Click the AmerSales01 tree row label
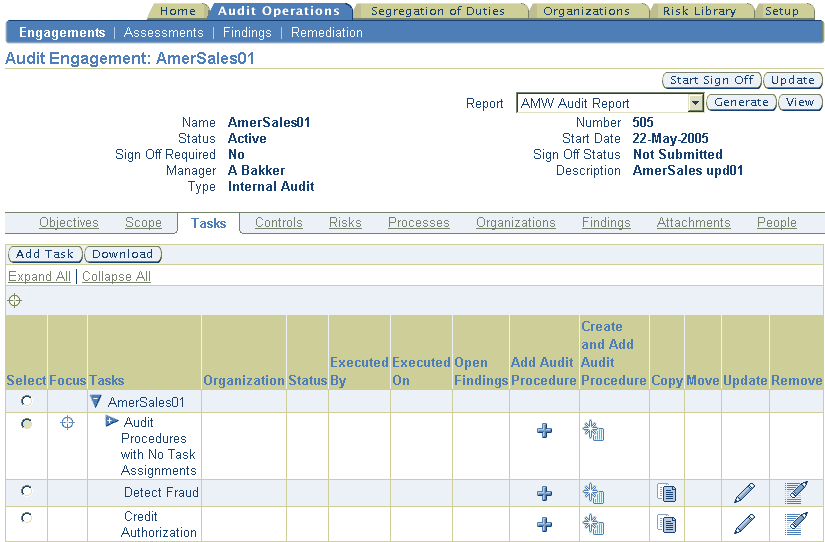Viewport: 825px width, 542px height. [x=146, y=402]
